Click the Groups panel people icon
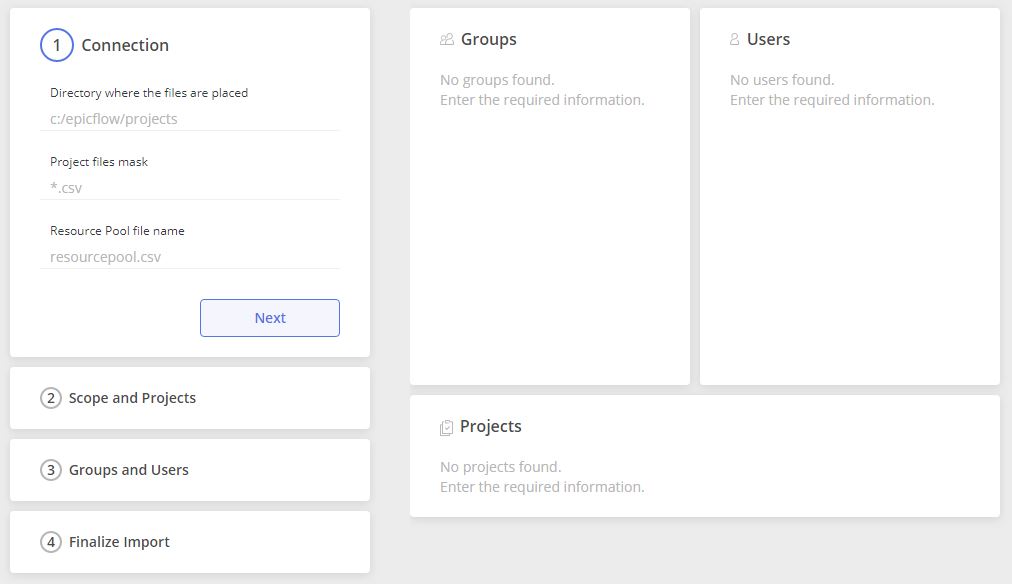The height and width of the screenshot is (584, 1012). tap(447, 40)
